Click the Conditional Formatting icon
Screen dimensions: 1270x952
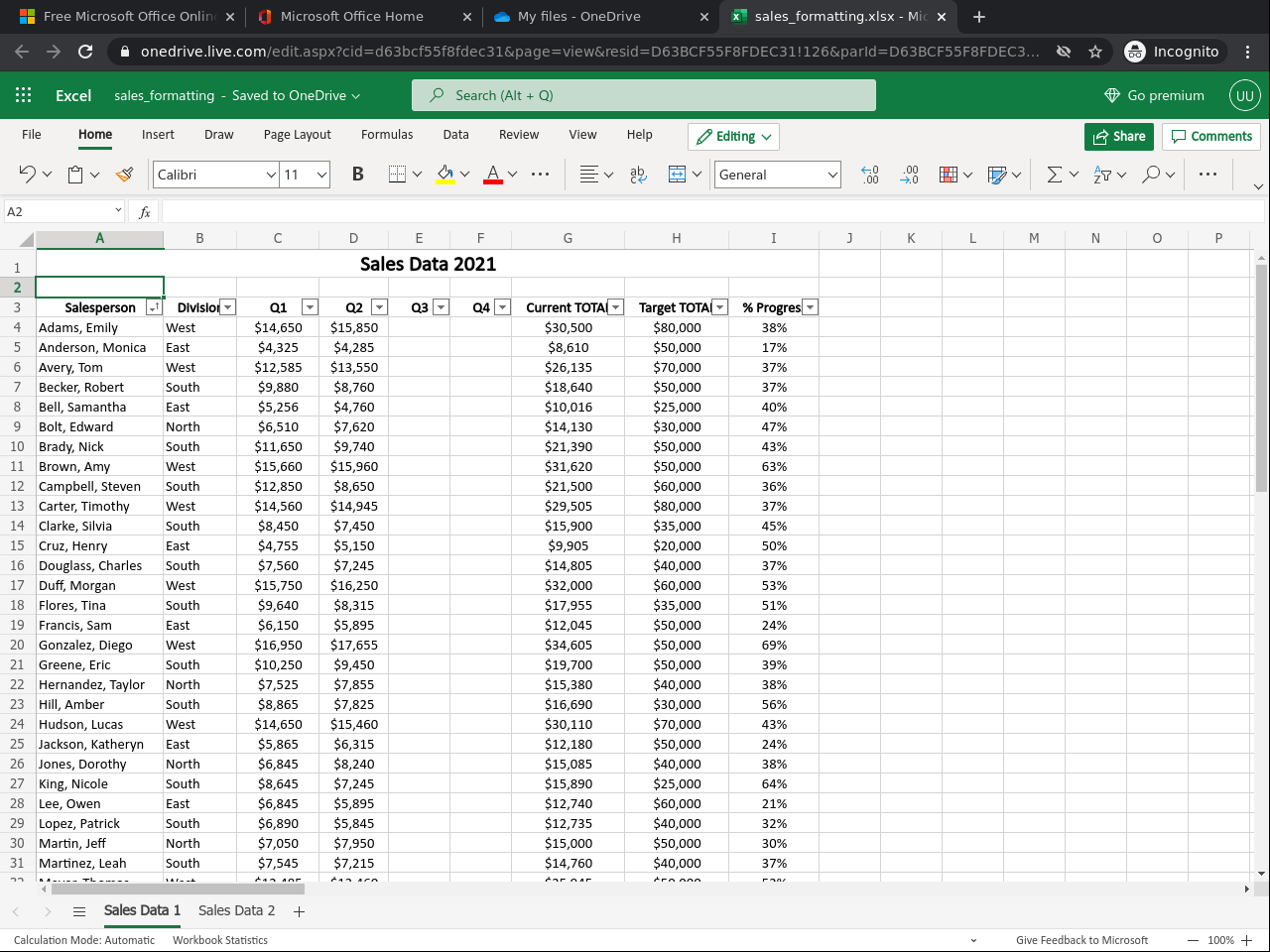[950, 174]
